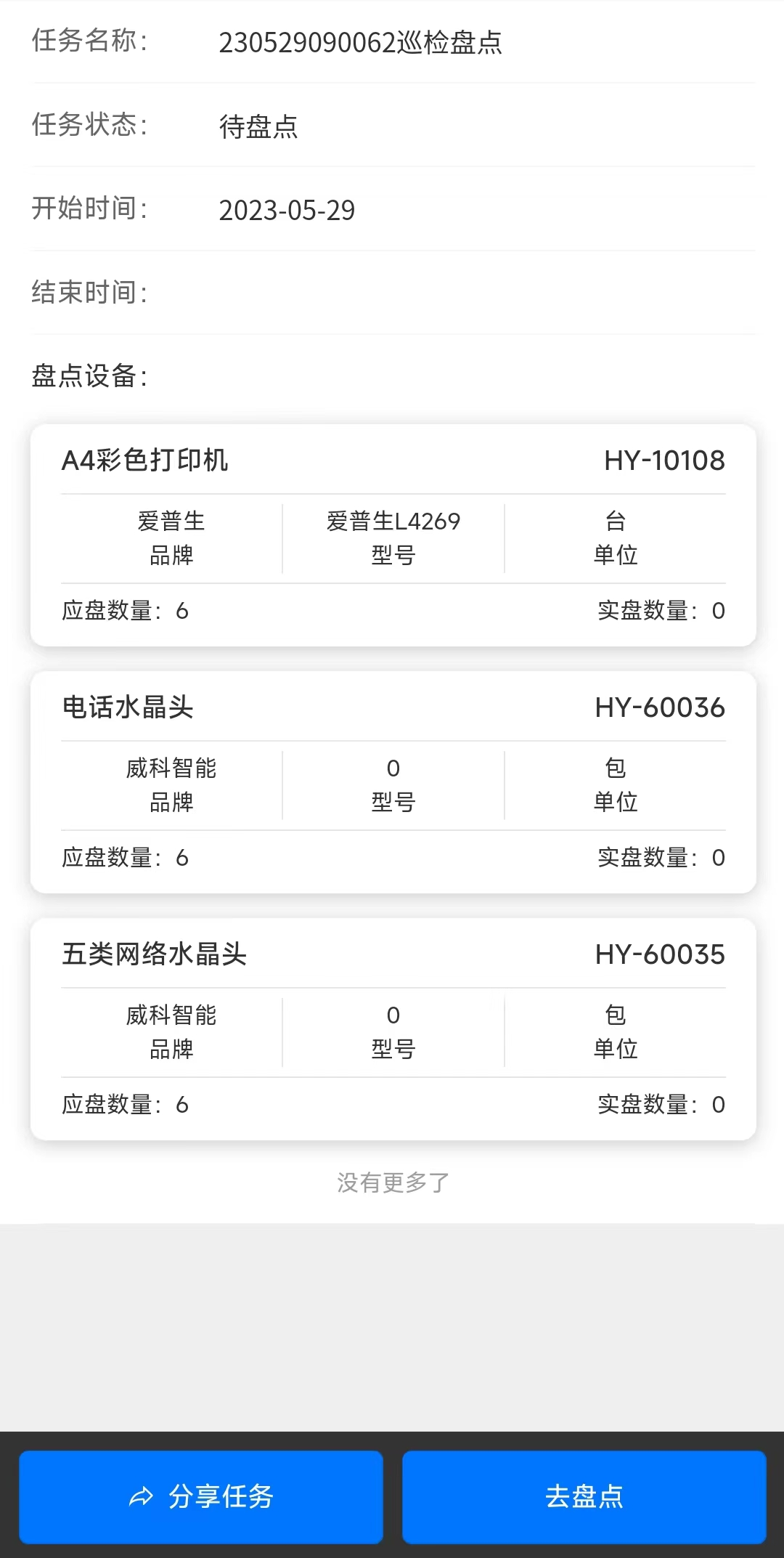Click device code HY-10108

pos(664,460)
